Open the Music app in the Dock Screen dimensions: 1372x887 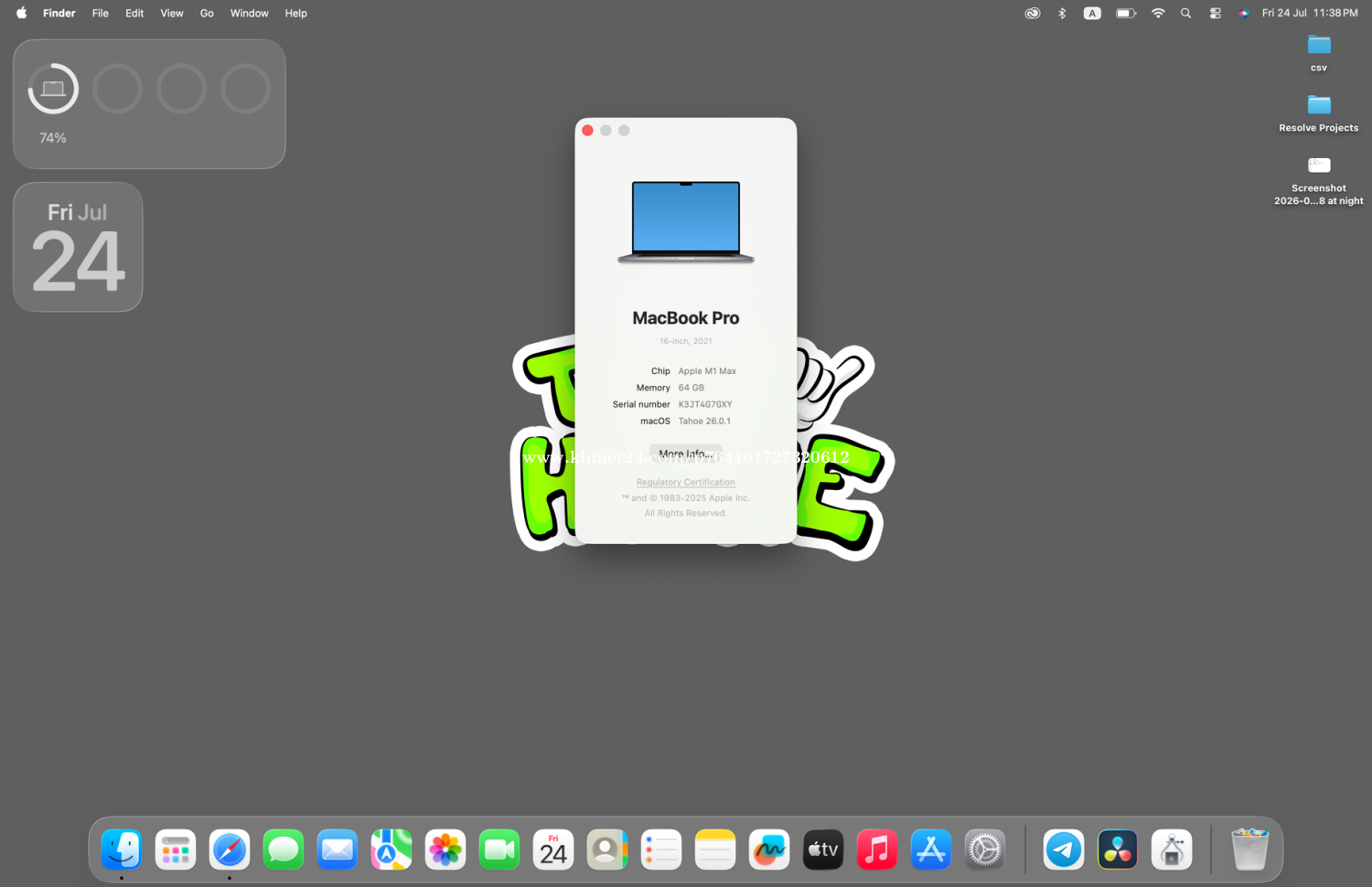pos(877,850)
